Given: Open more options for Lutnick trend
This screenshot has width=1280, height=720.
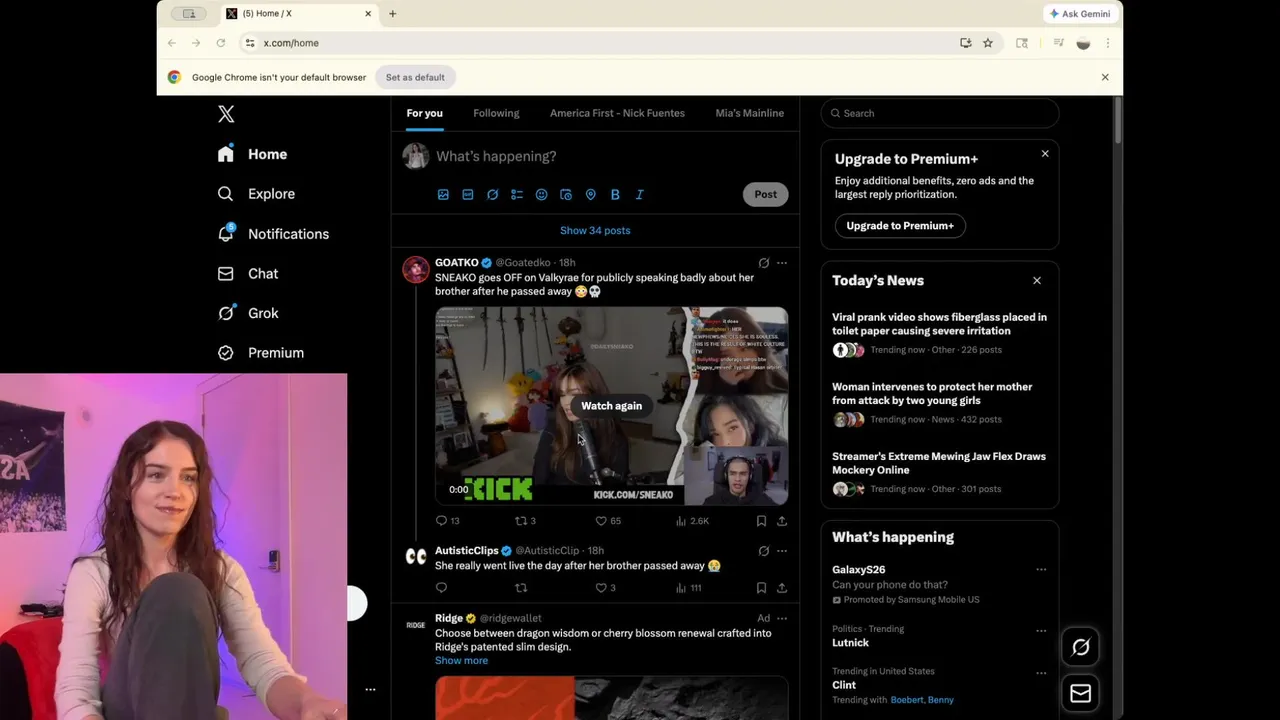Looking at the screenshot, I should (x=1041, y=631).
